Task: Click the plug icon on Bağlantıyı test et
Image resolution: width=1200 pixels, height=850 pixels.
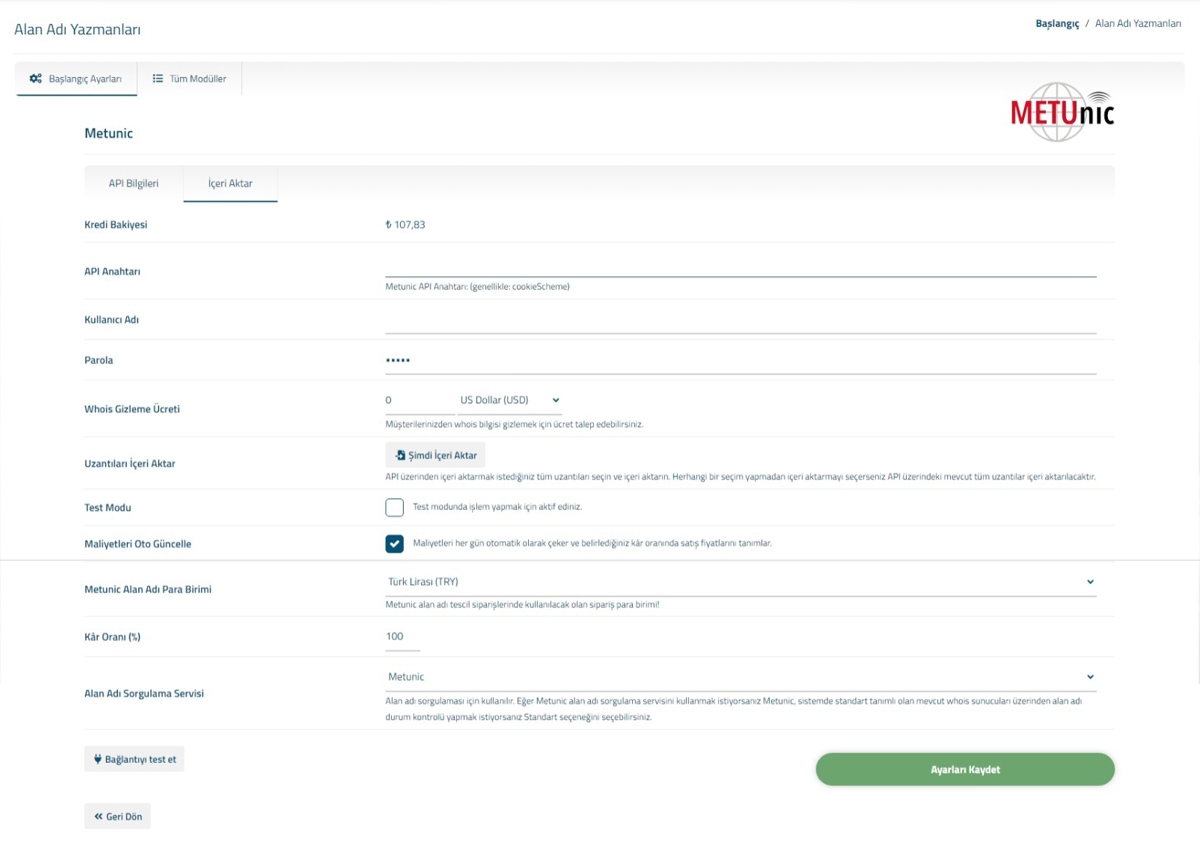Action: 97,759
